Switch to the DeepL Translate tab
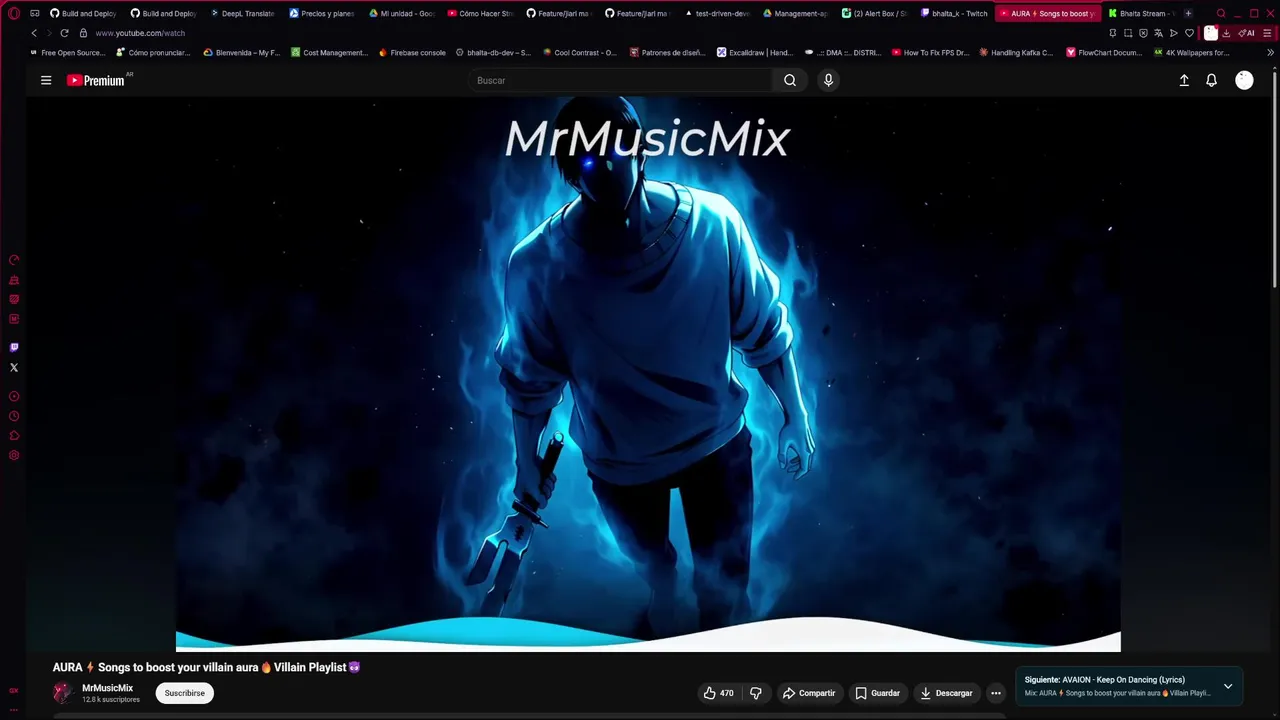This screenshot has height=720, width=1280. coord(243,13)
